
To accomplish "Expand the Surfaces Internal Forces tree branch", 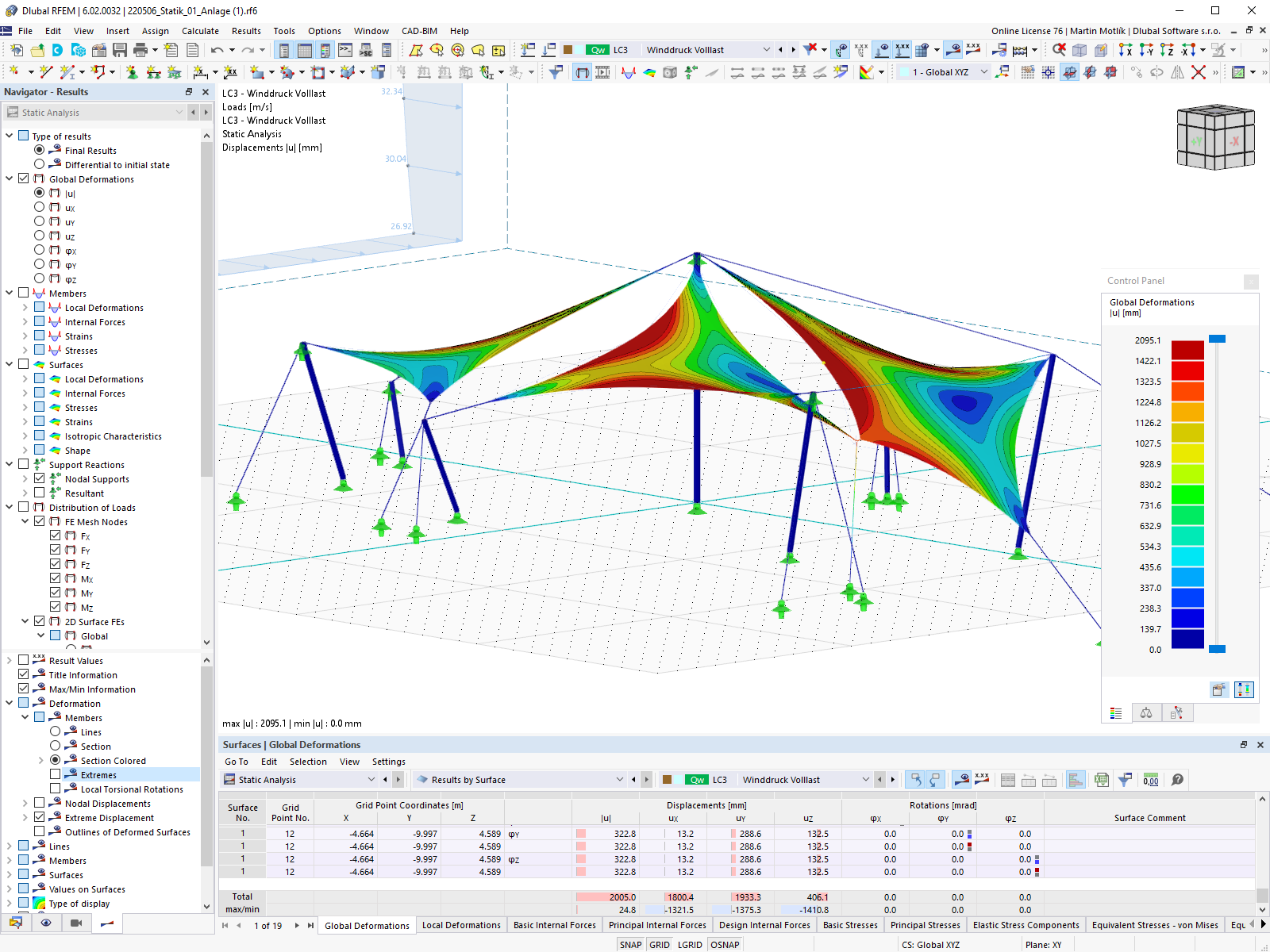I will 25,393.
